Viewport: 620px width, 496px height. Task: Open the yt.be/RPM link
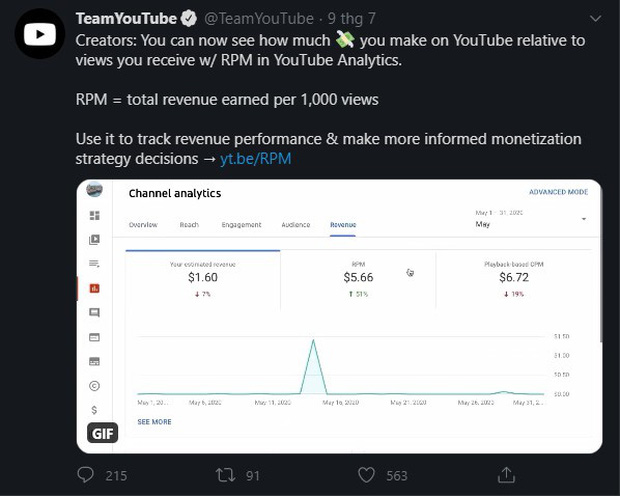click(x=256, y=159)
